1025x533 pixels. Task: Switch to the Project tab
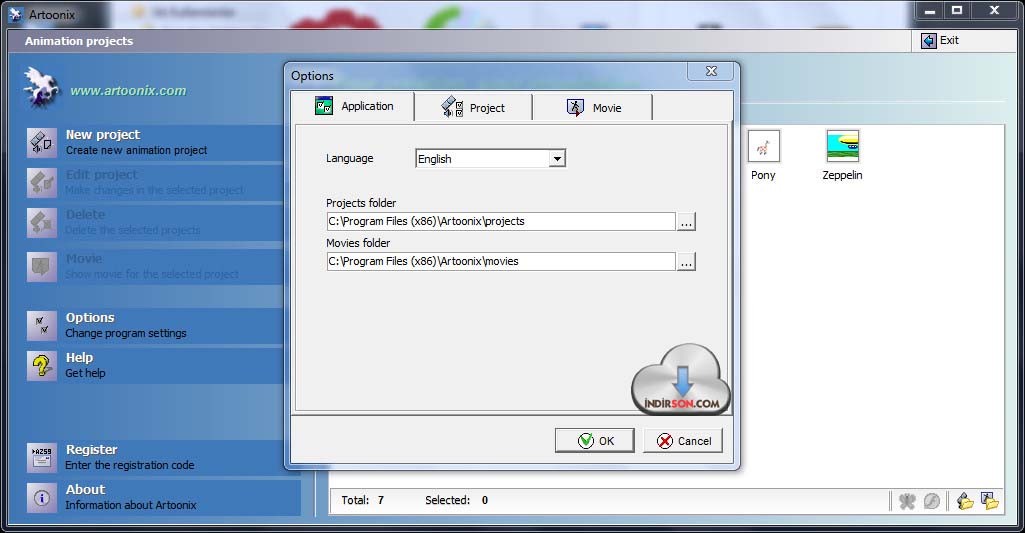[473, 108]
